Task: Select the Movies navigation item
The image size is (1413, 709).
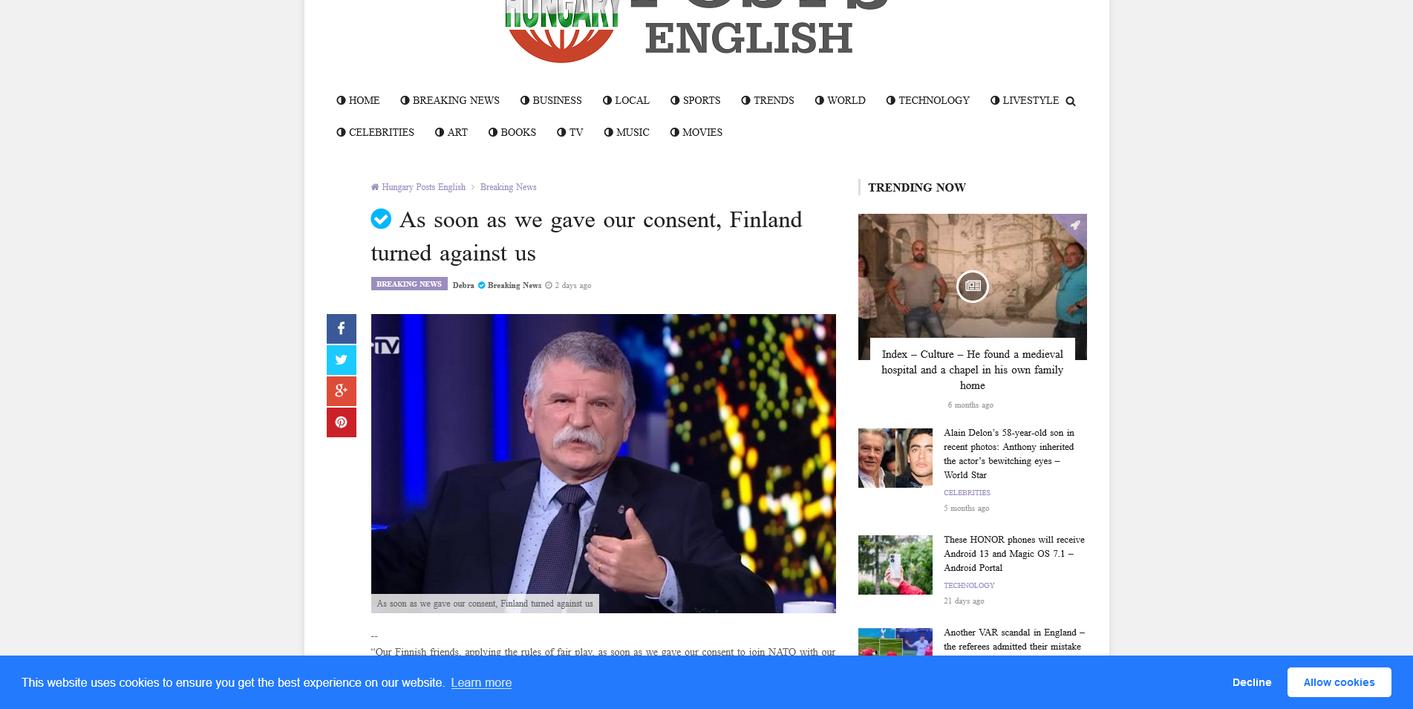Action: pos(696,132)
